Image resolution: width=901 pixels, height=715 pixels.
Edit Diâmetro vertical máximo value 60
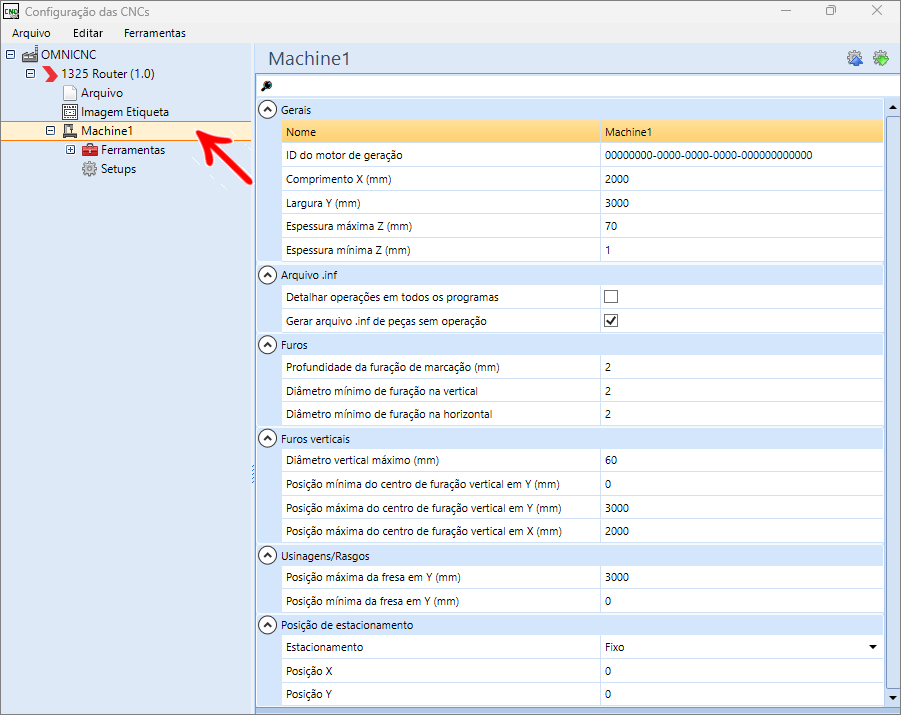coord(741,460)
